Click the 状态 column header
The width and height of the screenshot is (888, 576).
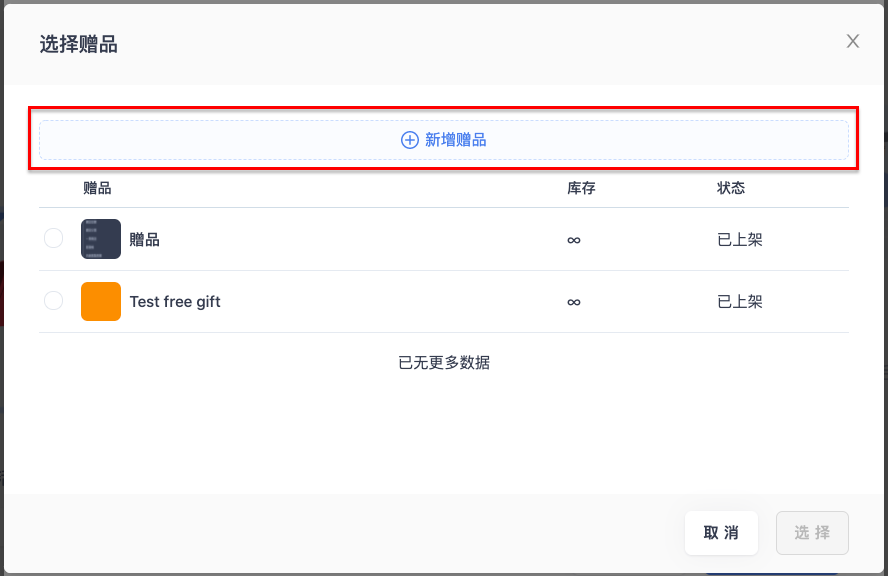click(x=731, y=188)
